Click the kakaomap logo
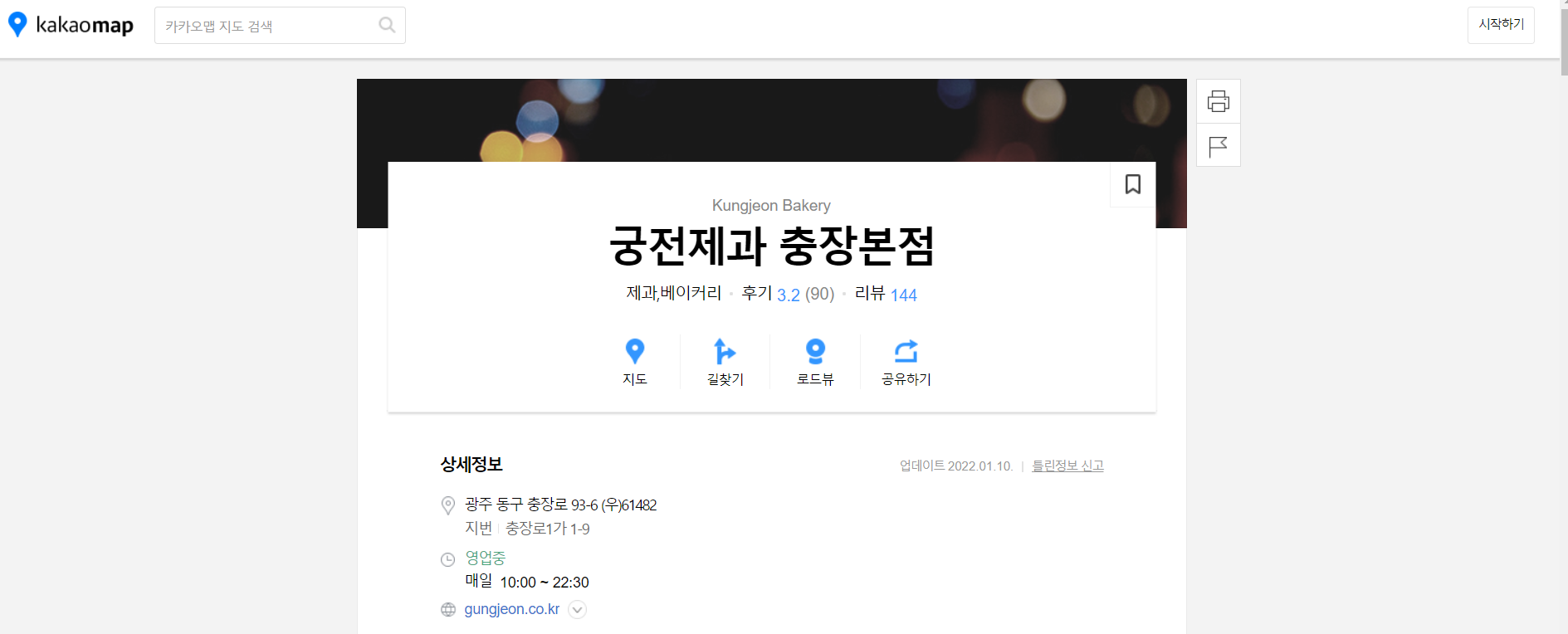Screen dimensions: 1568x634 [71, 25]
